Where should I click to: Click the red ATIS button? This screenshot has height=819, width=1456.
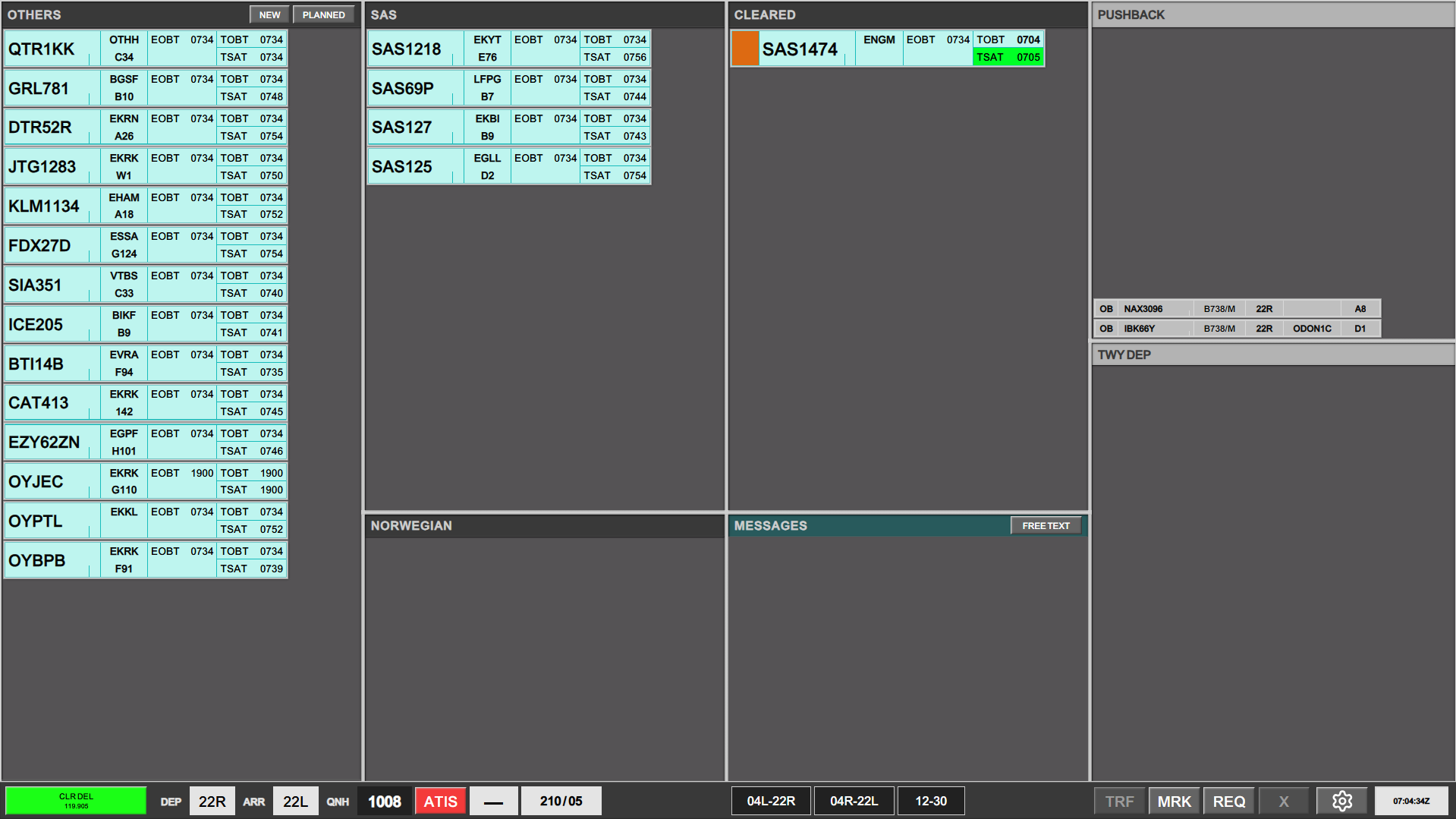pos(440,801)
